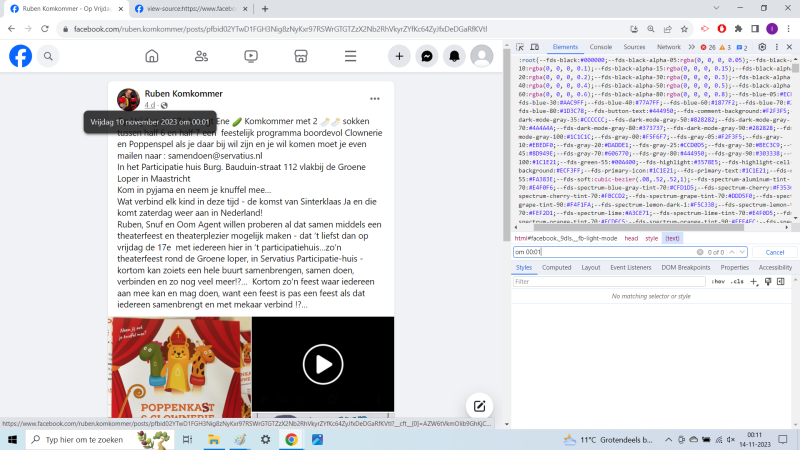This screenshot has height=450, width=800.
Task: Click the muted volume icon in system tray
Action: click(731, 439)
